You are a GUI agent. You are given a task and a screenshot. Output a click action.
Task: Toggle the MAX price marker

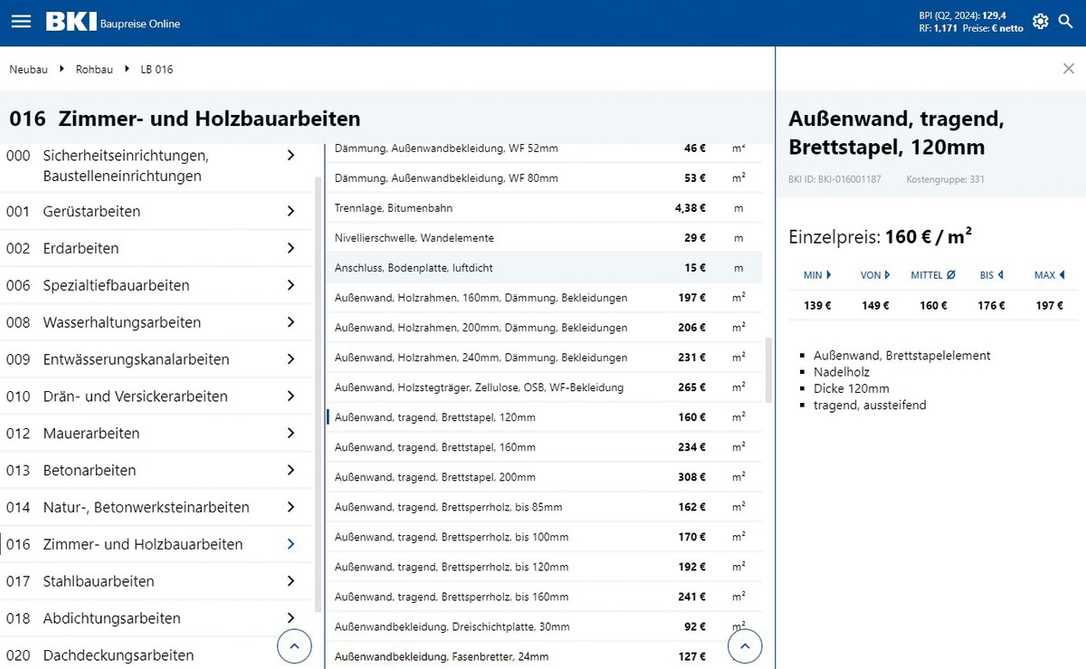[1062, 275]
